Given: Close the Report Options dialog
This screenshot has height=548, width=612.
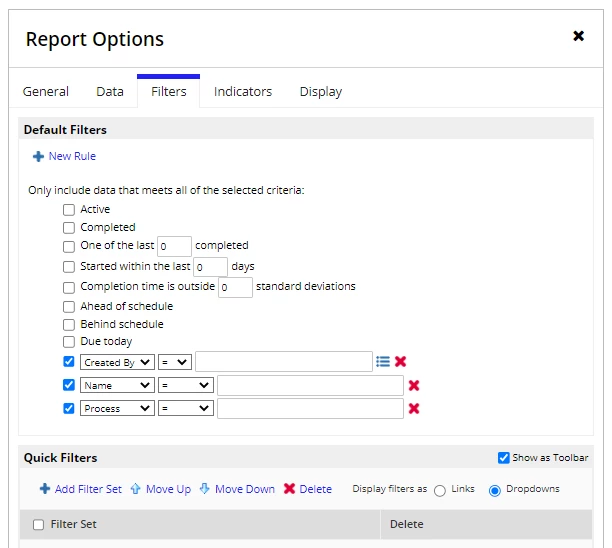Looking at the screenshot, I should tap(578, 36).
